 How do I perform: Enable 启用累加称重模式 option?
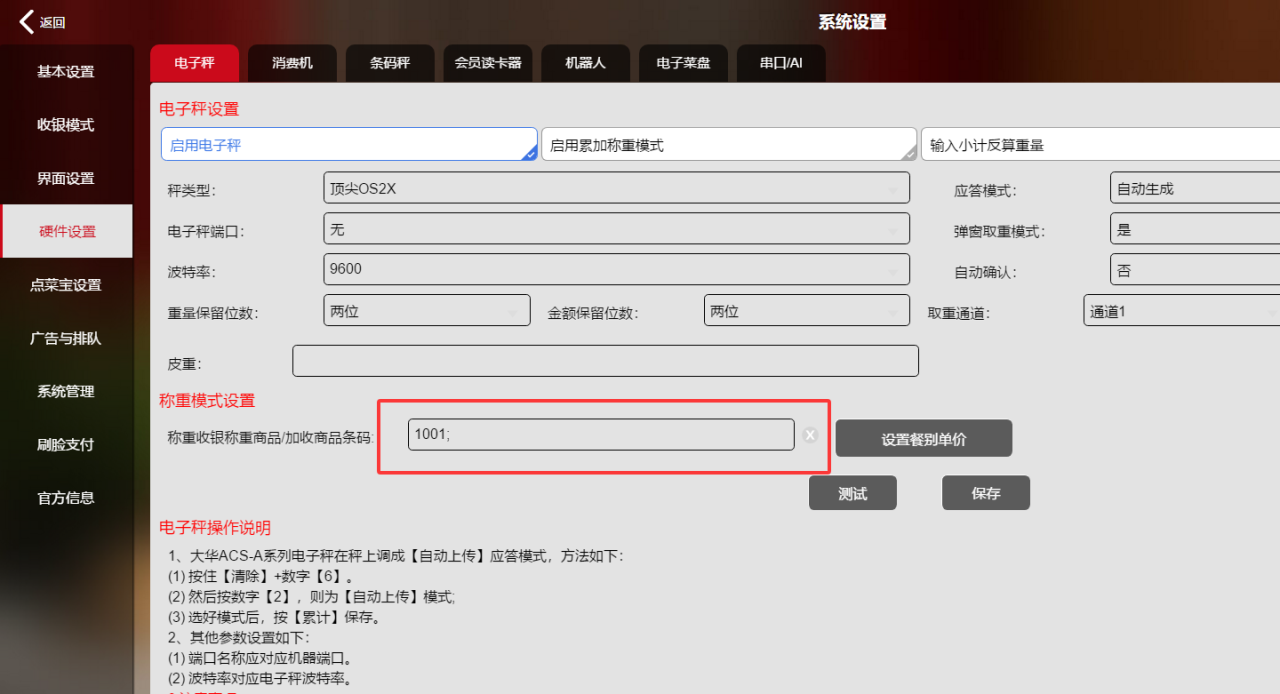click(728, 145)
